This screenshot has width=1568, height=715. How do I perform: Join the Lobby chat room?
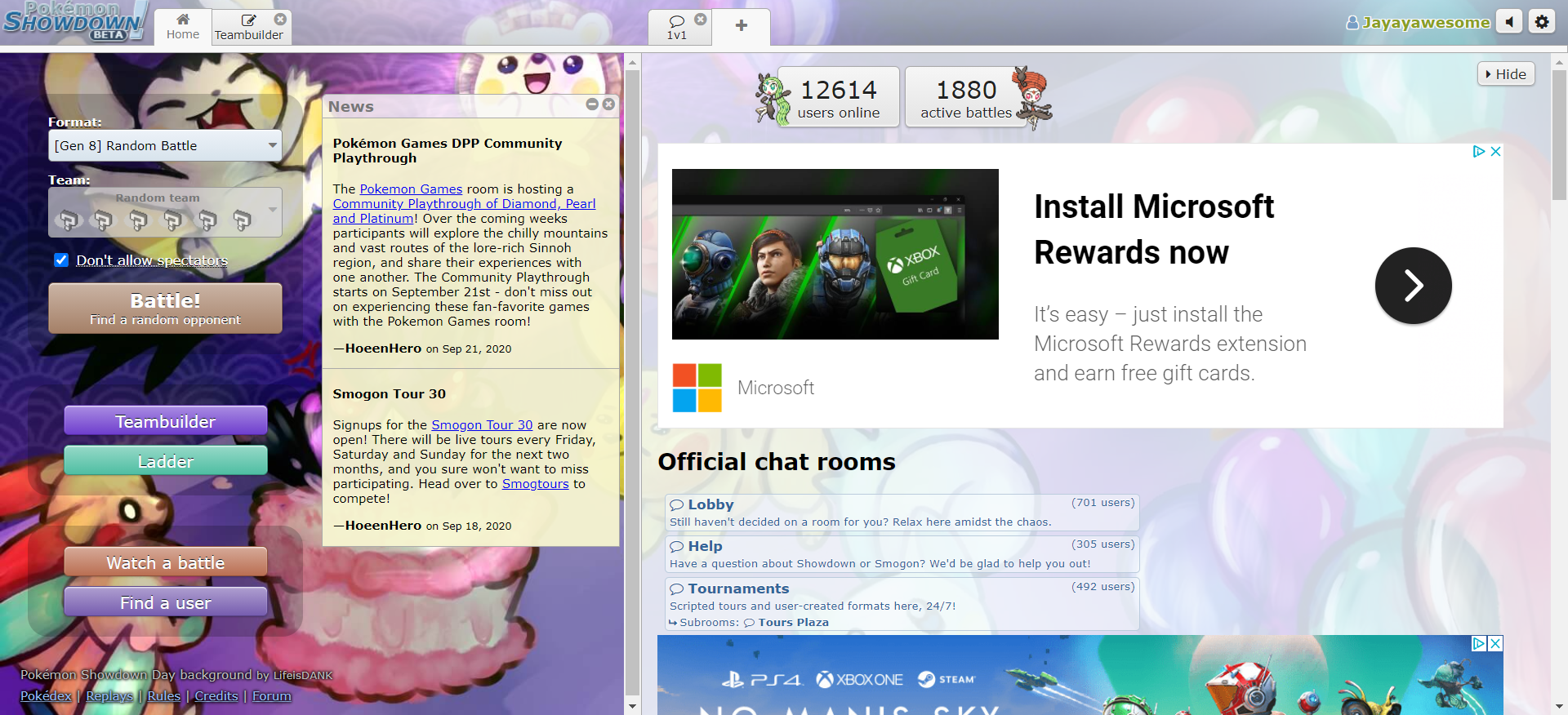pyautogui.click(x=902, y=513)
